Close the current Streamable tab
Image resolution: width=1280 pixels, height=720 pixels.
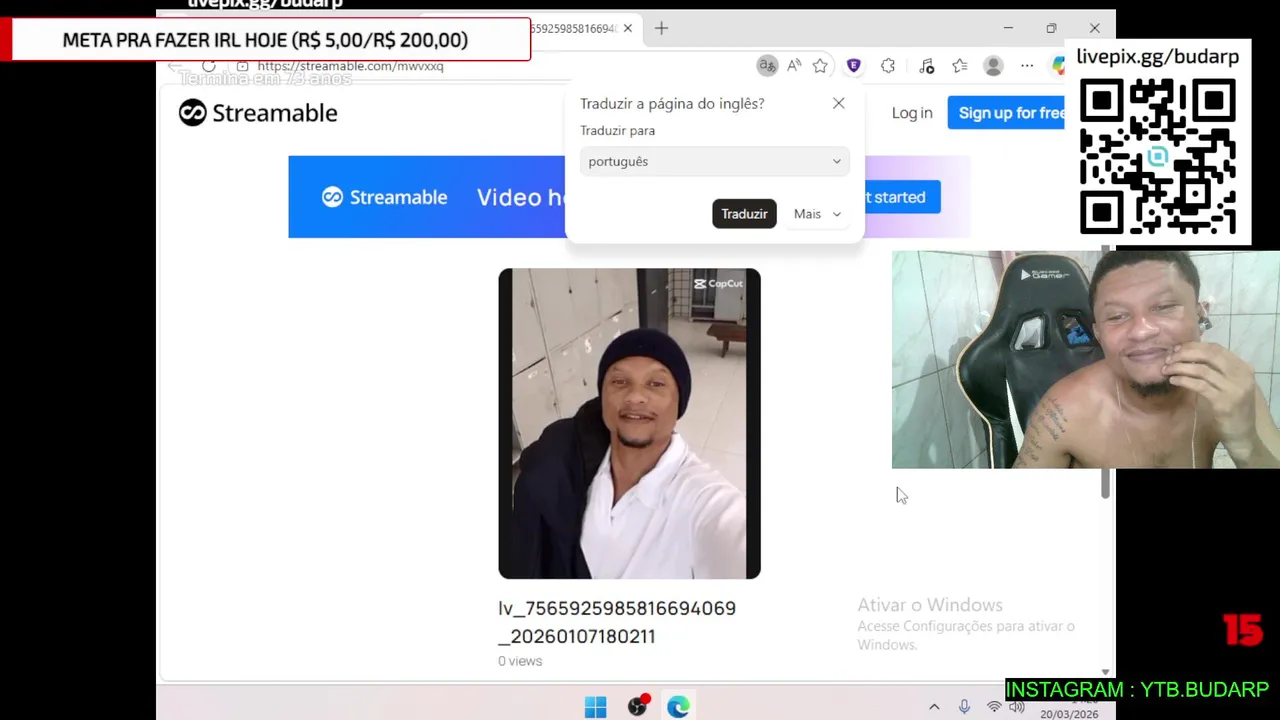[x=627, y=28]
